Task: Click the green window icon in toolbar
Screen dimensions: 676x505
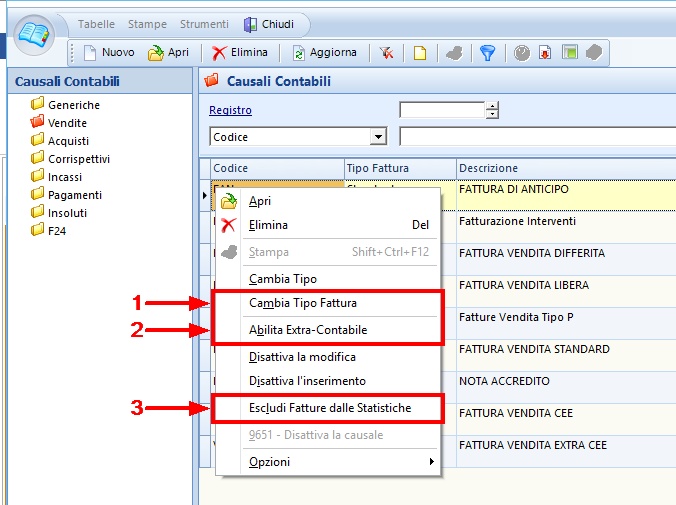Action: pos(569,53)
